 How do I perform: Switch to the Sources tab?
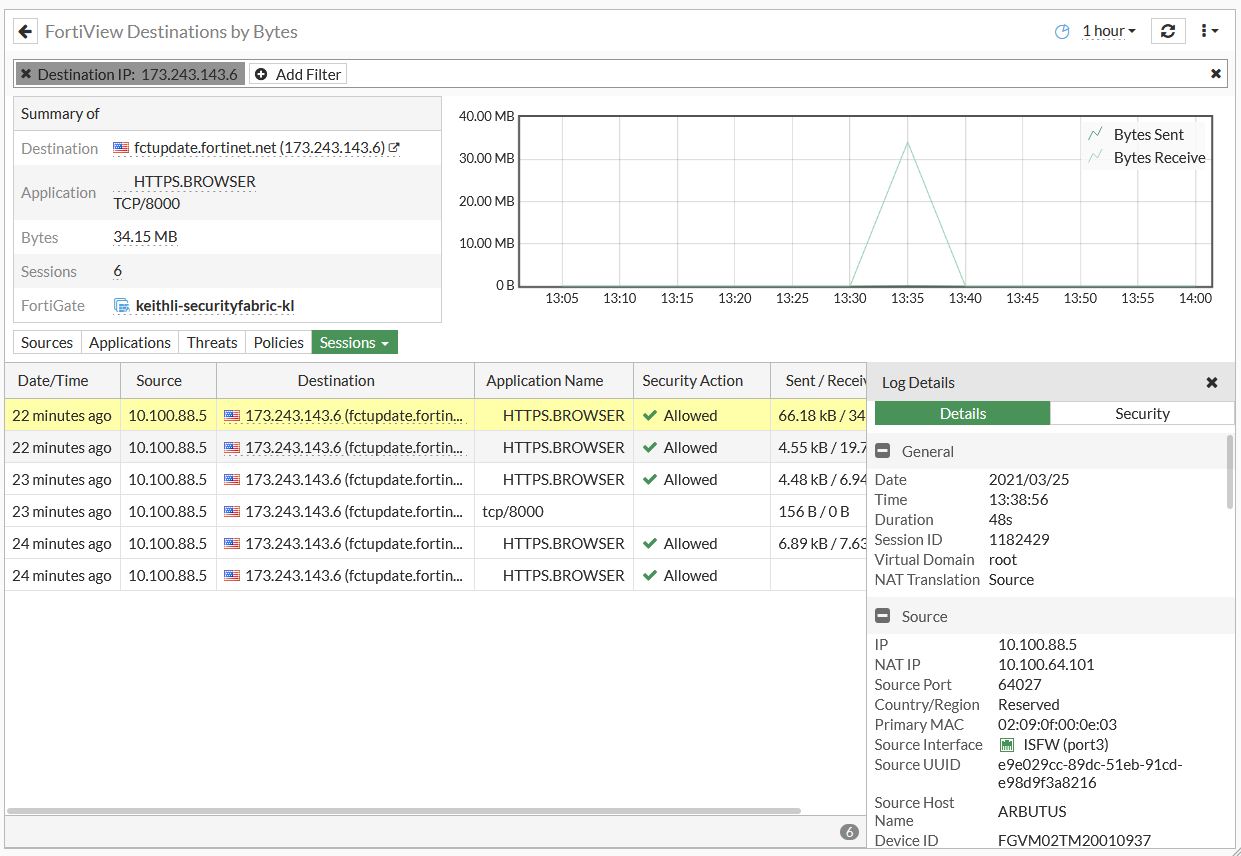[x=47, y=342]
